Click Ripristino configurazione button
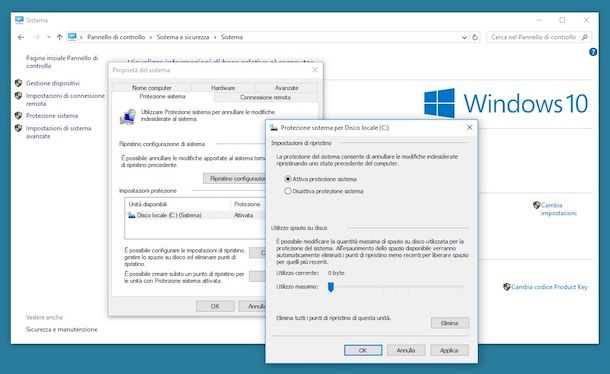The height and width of the screenshot is (374, 610). point(235,179)
